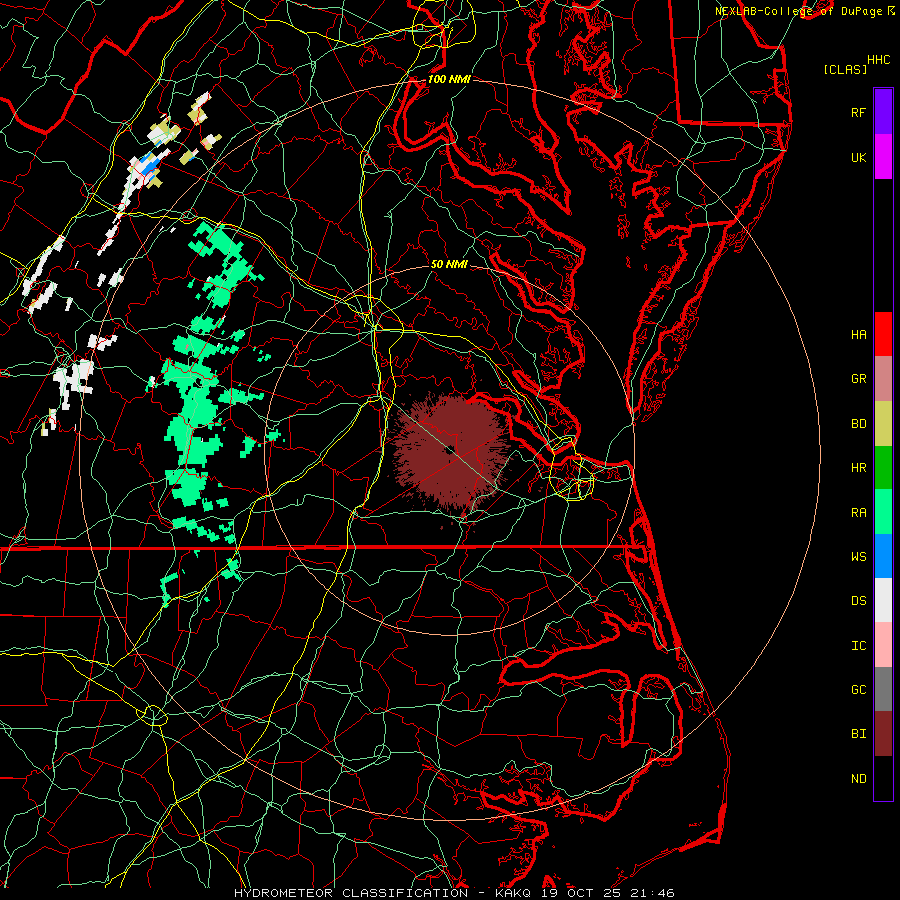Click the UK magenta legend swatch
This screenshot has width=900, height=900.
(x=883, y=157)
